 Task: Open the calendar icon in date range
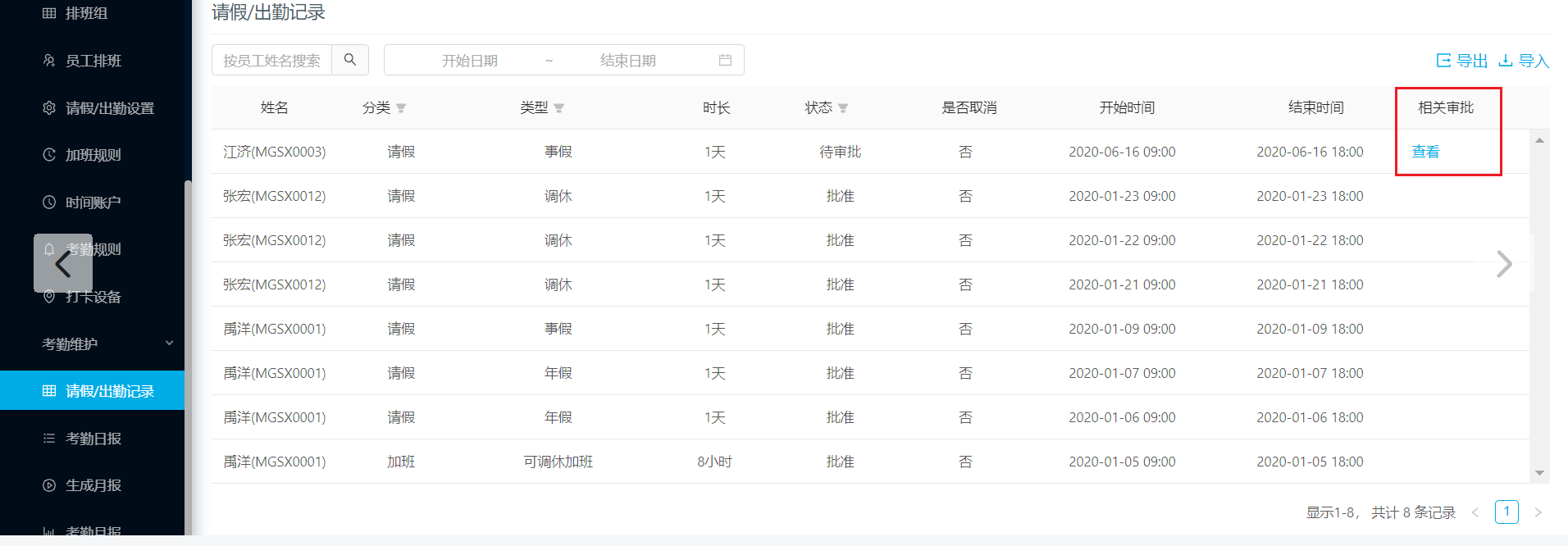[x=725, y=60]
